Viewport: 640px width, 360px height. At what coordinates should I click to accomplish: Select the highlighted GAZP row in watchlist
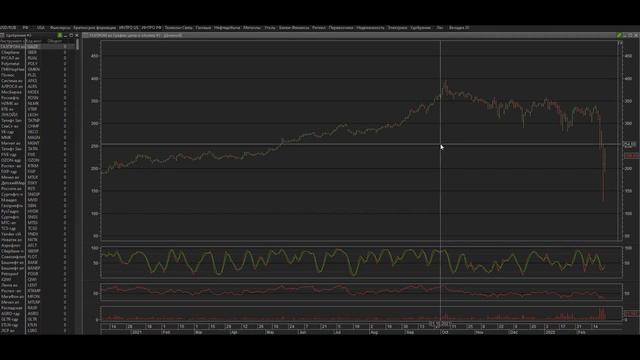point(38,47)
